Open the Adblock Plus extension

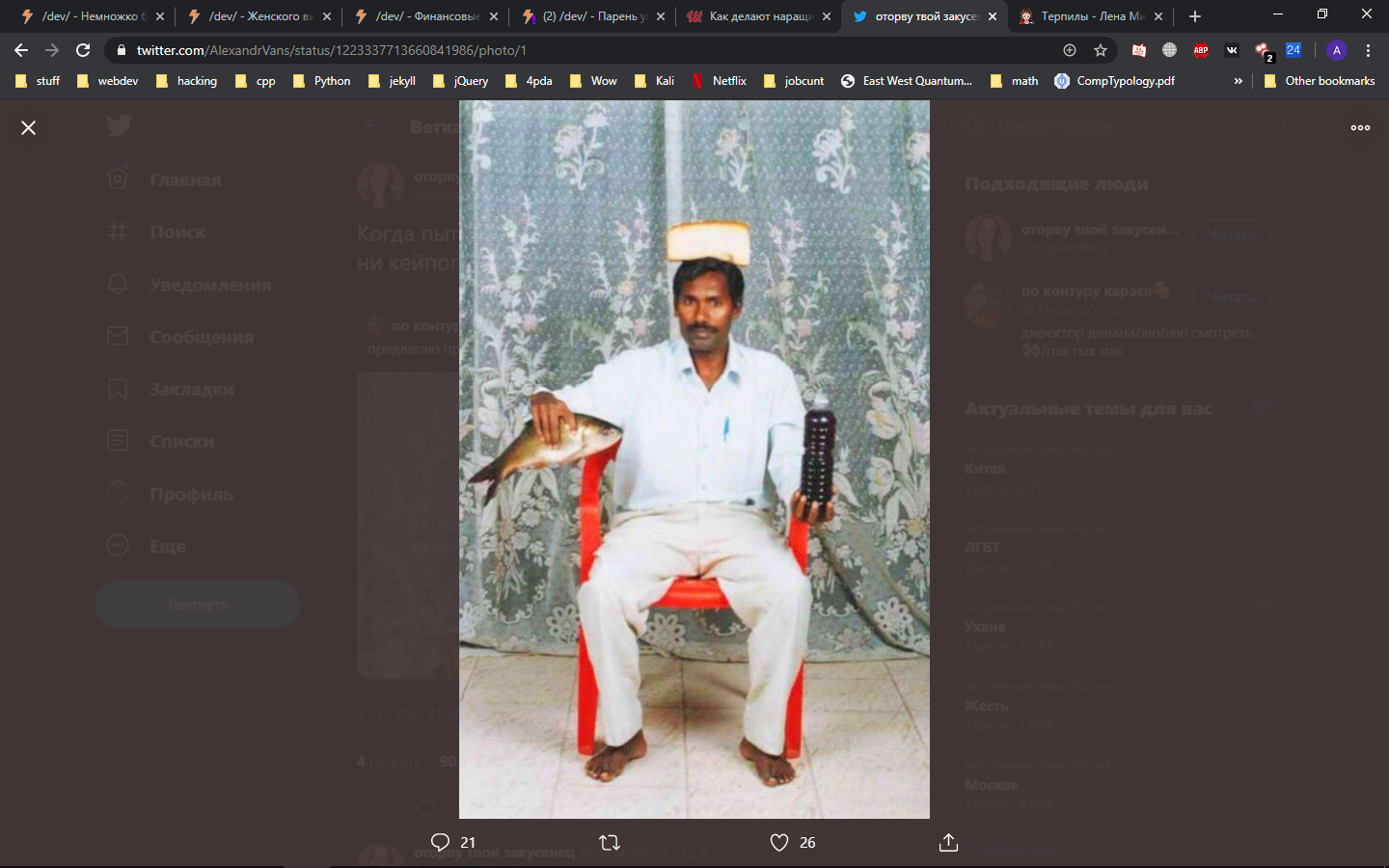1201,50
